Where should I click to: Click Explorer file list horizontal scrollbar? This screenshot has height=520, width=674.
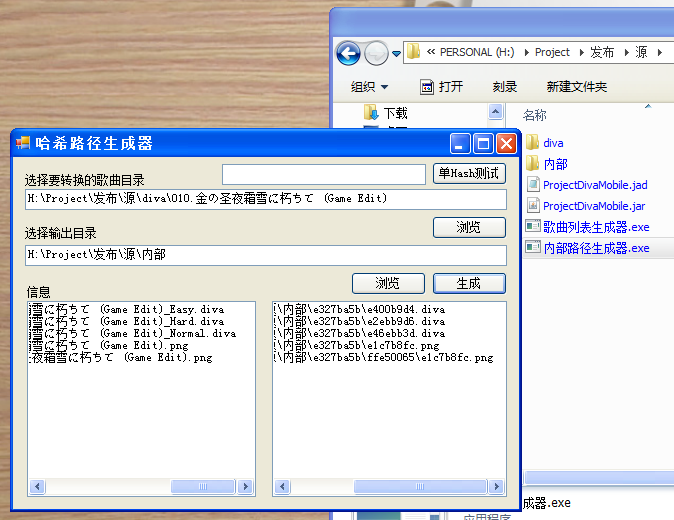tap(600, 477)
